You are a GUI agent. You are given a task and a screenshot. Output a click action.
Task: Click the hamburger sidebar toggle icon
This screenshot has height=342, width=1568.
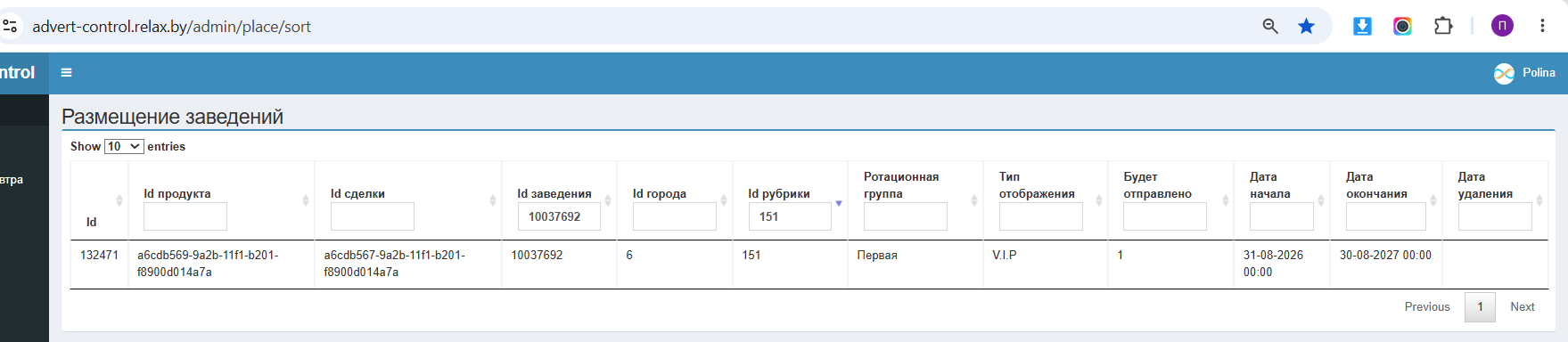[x=66, y=73]
